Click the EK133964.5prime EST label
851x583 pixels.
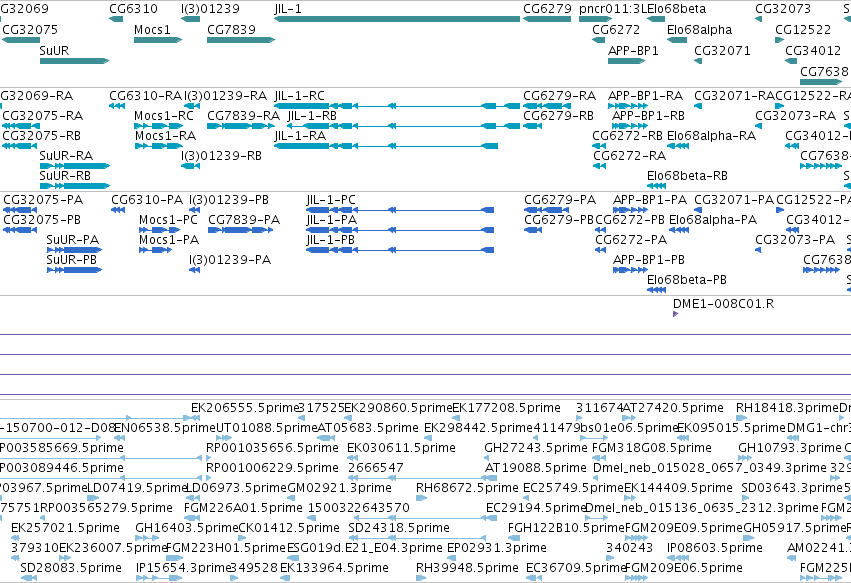(334, 568)
